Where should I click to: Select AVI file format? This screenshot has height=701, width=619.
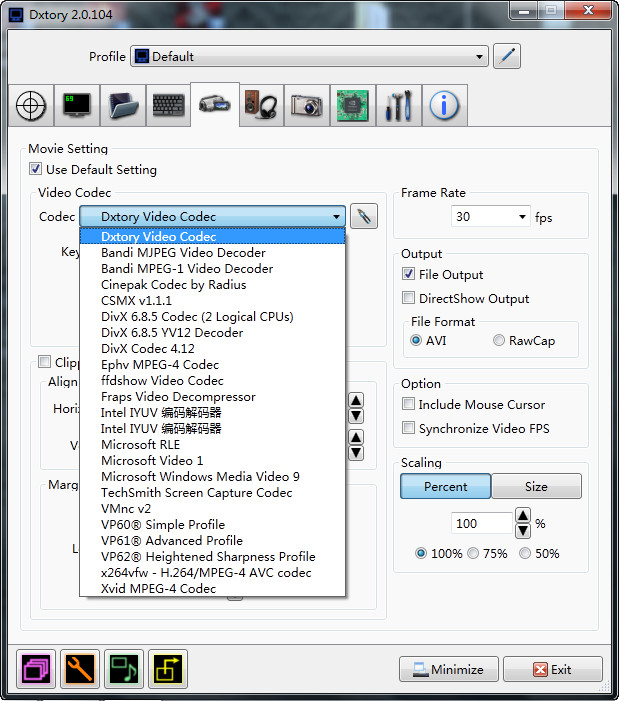tap(416, 340)
